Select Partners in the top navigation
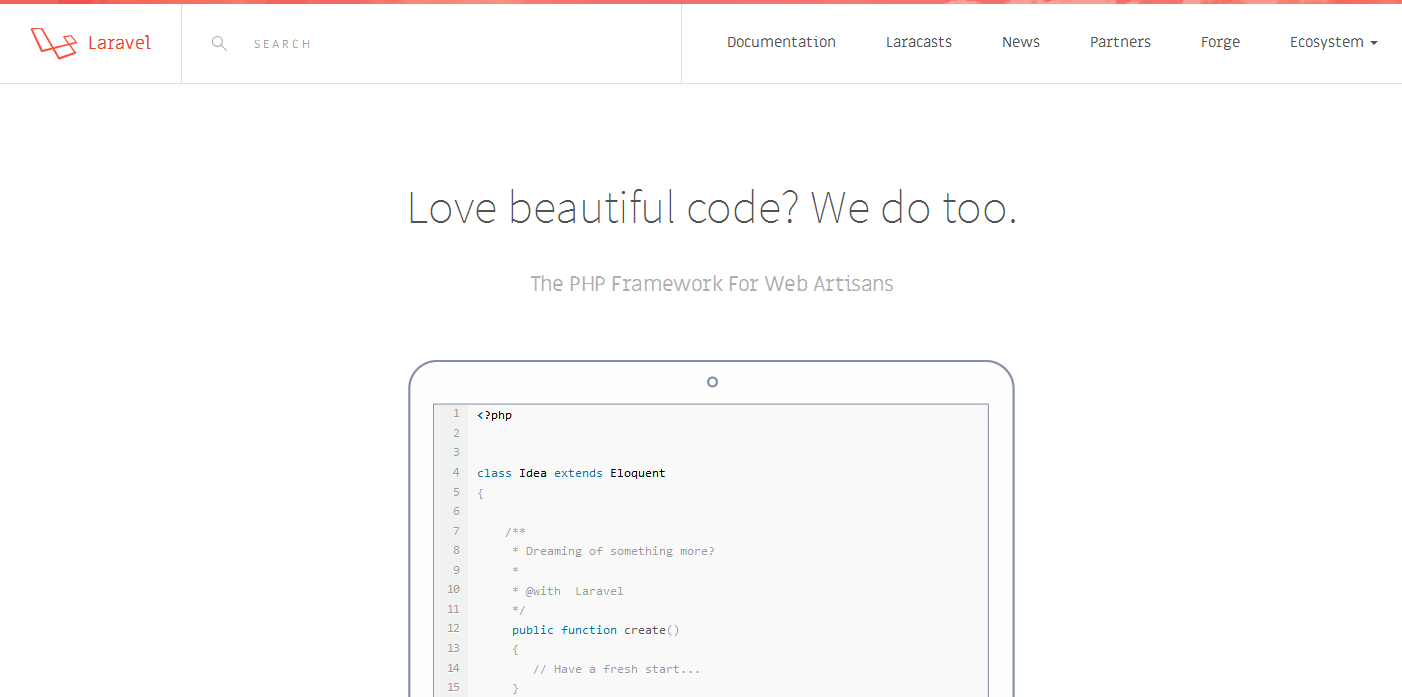The height and width of the screenshot is (697, 1402). 1120,42
